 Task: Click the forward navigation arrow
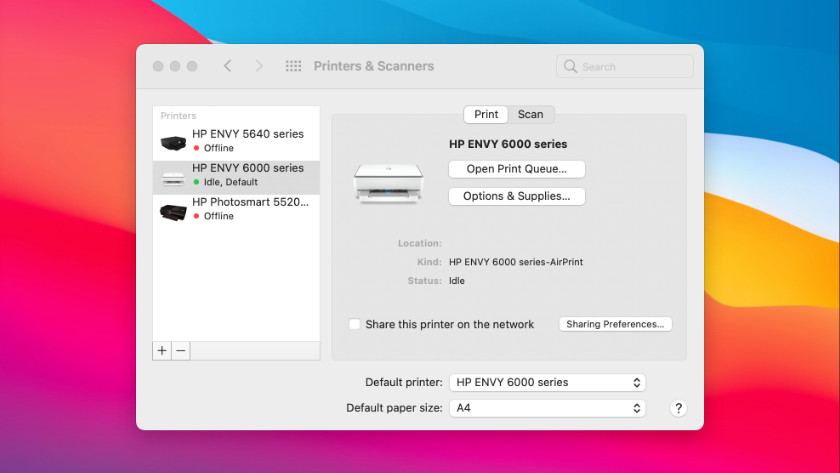click(259, 66)
